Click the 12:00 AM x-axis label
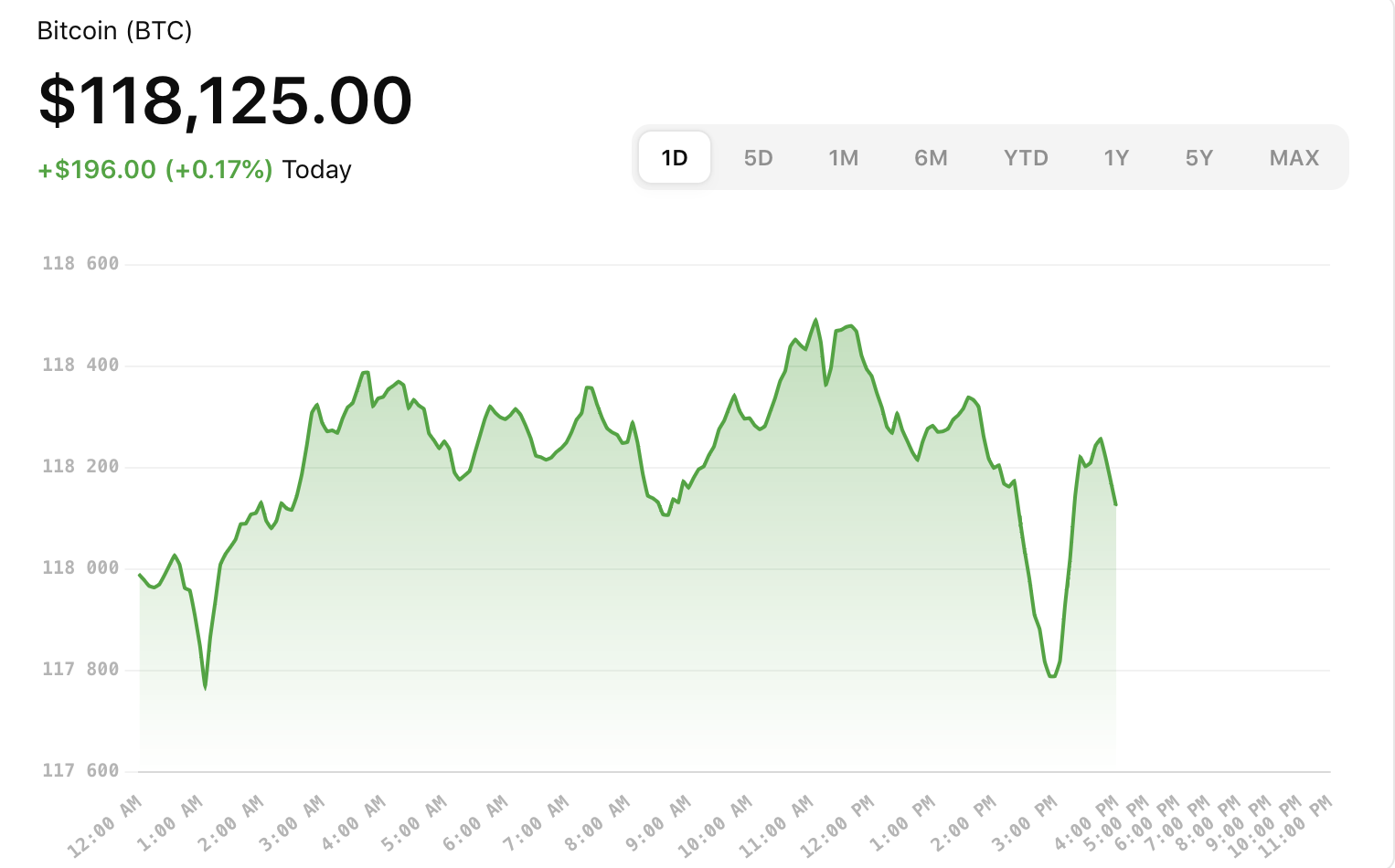 [104, 826]
